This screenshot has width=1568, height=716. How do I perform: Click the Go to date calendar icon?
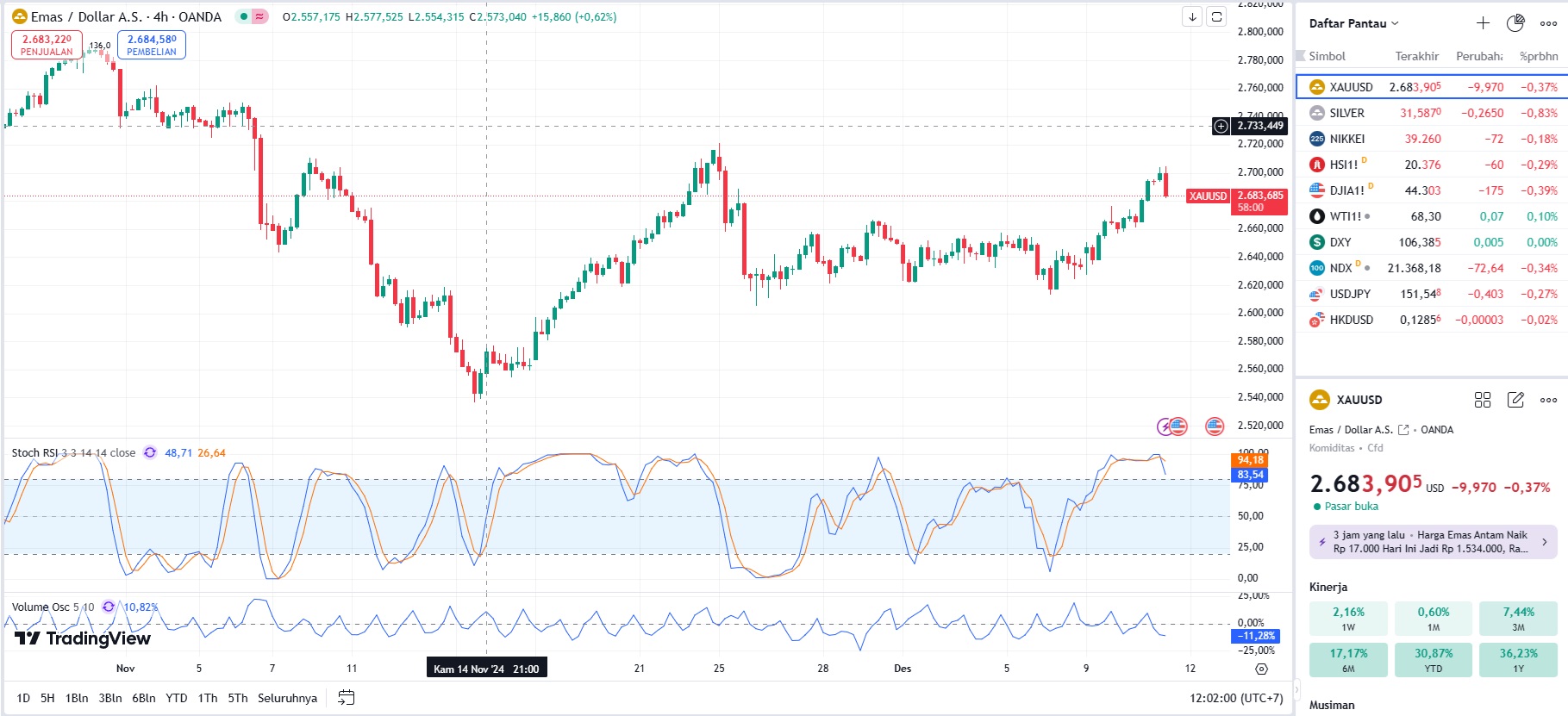point(346,698)
